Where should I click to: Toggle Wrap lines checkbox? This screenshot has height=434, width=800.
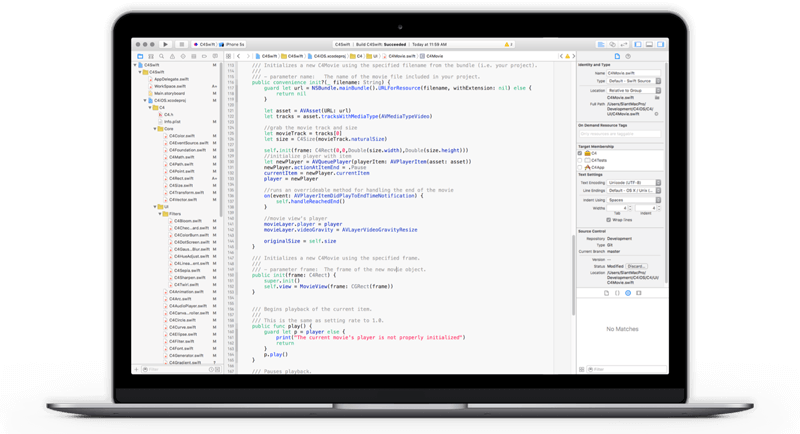click(609, 220)
